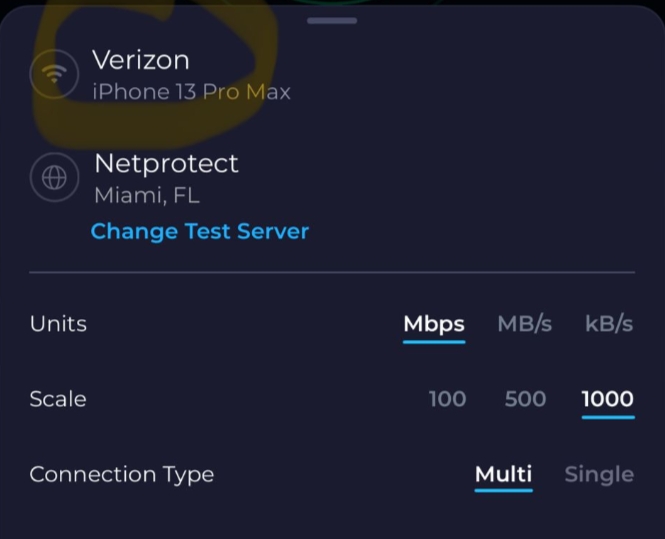Tap the globe icon next to Netprotect
The image size is (665, 539).
(x=55, y=177)
